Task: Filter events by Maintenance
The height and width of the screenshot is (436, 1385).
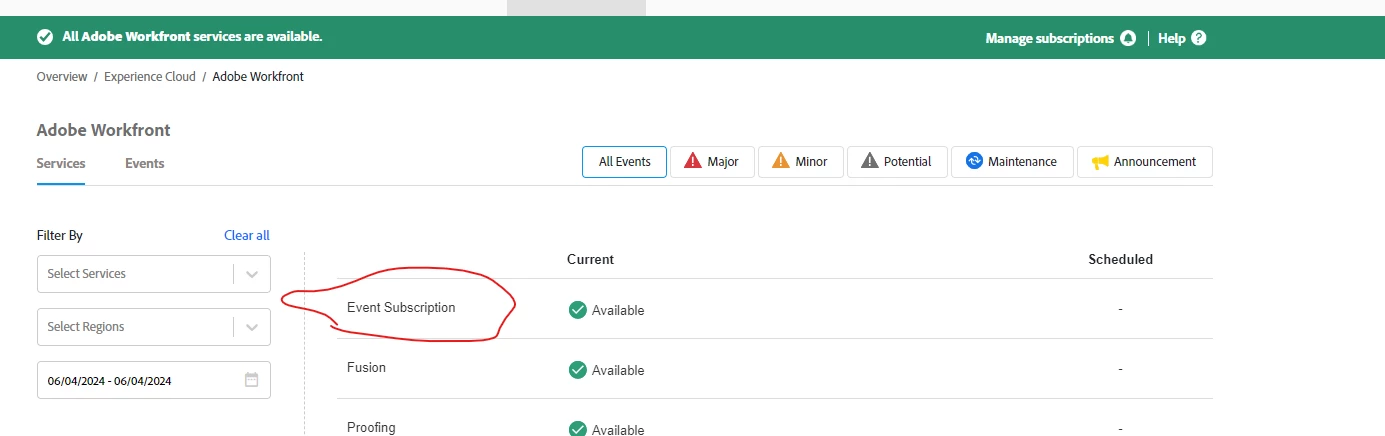Action: pos(1012,162)
